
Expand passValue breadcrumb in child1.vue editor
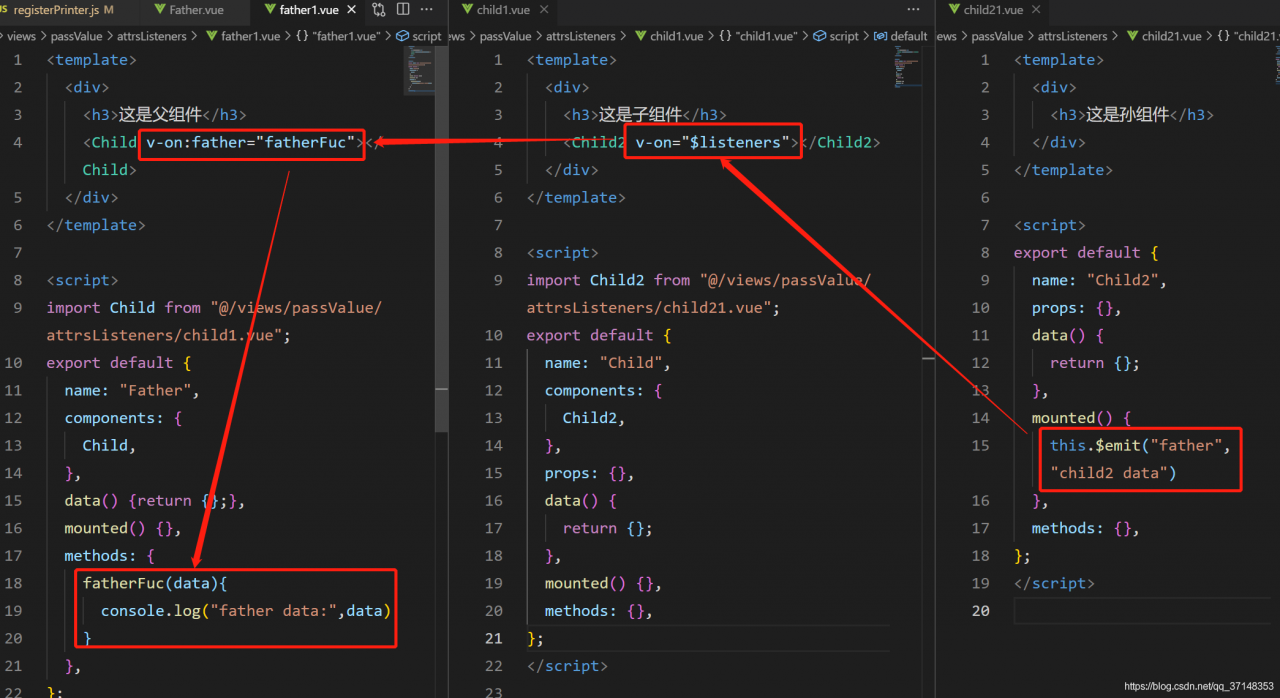[x=504, y=36]
